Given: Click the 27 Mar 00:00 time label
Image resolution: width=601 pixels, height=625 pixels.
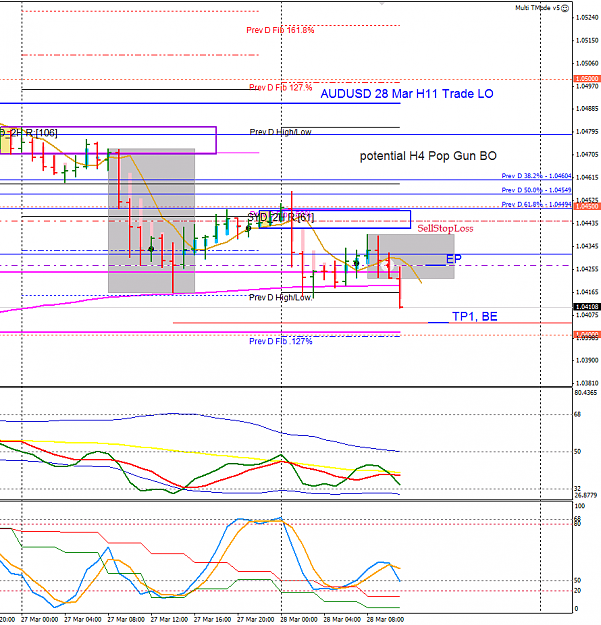Looking at the screenshot, I should point(39,619).
